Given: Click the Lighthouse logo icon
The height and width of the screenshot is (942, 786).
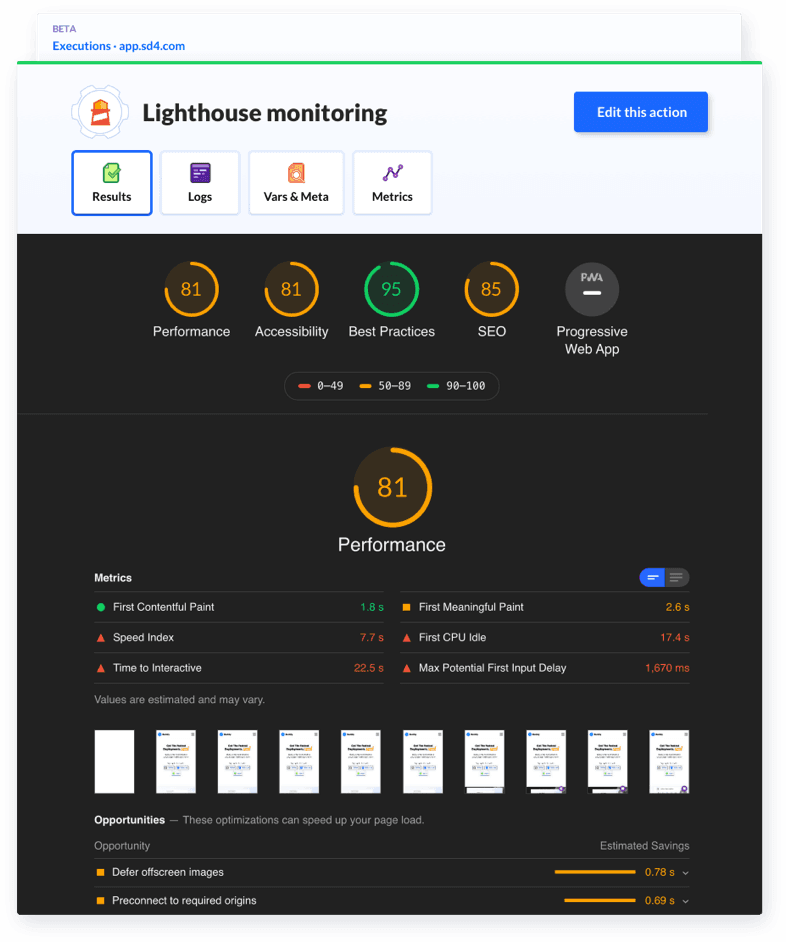Looking at the screenshot, I should pos(100,112).
